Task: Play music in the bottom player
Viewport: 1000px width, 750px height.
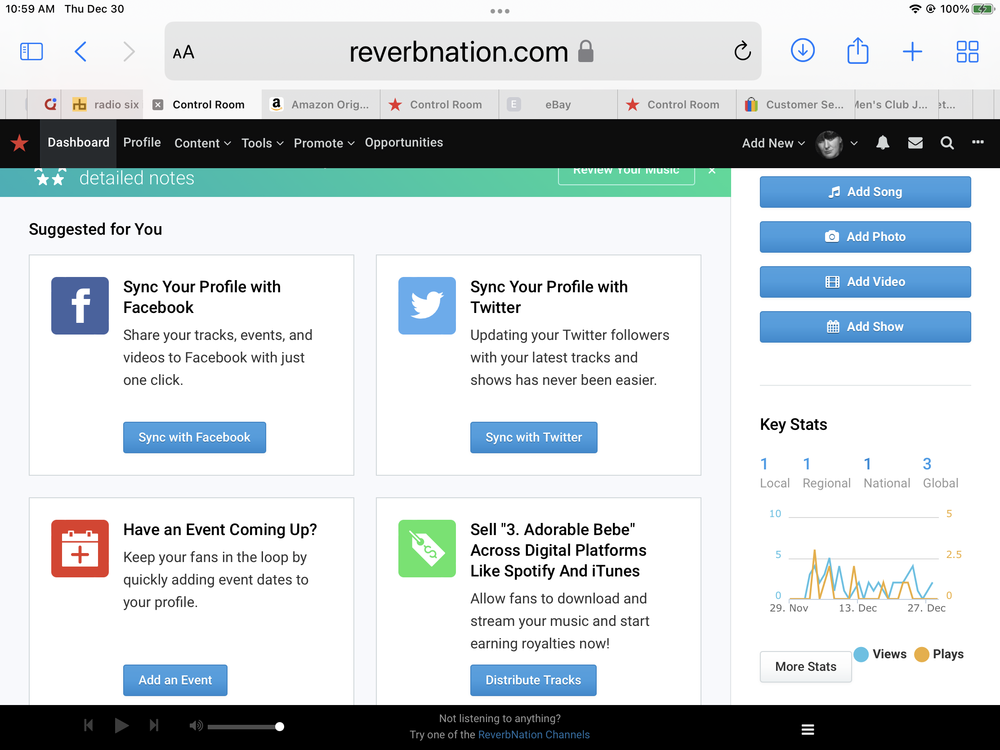Action: [x=121, y=725]
